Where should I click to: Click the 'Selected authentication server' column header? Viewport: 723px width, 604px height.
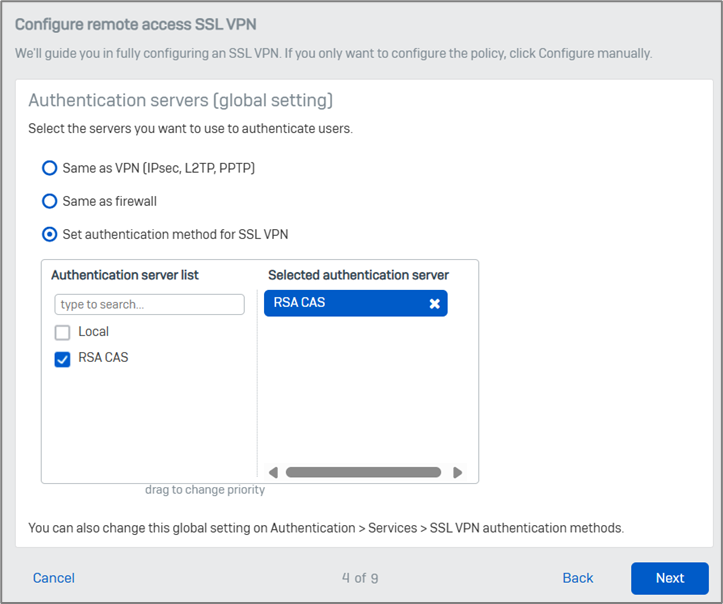click(358, 275)
